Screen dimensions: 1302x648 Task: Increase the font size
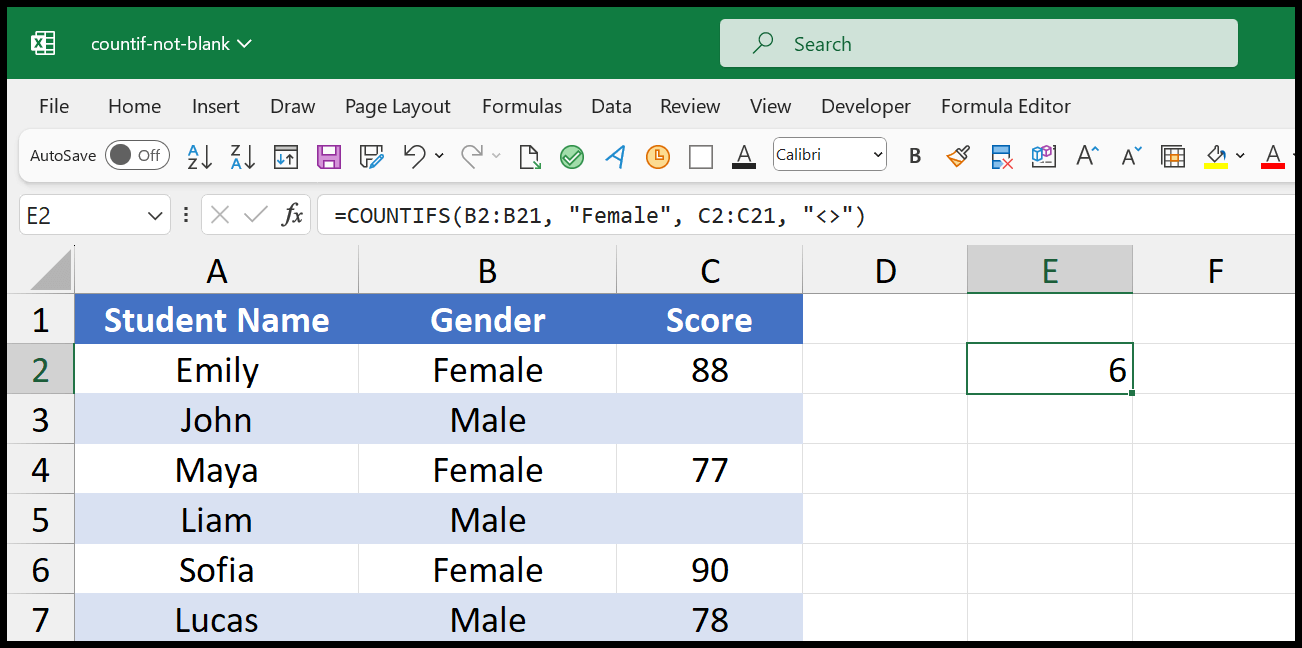[1087, 156]
